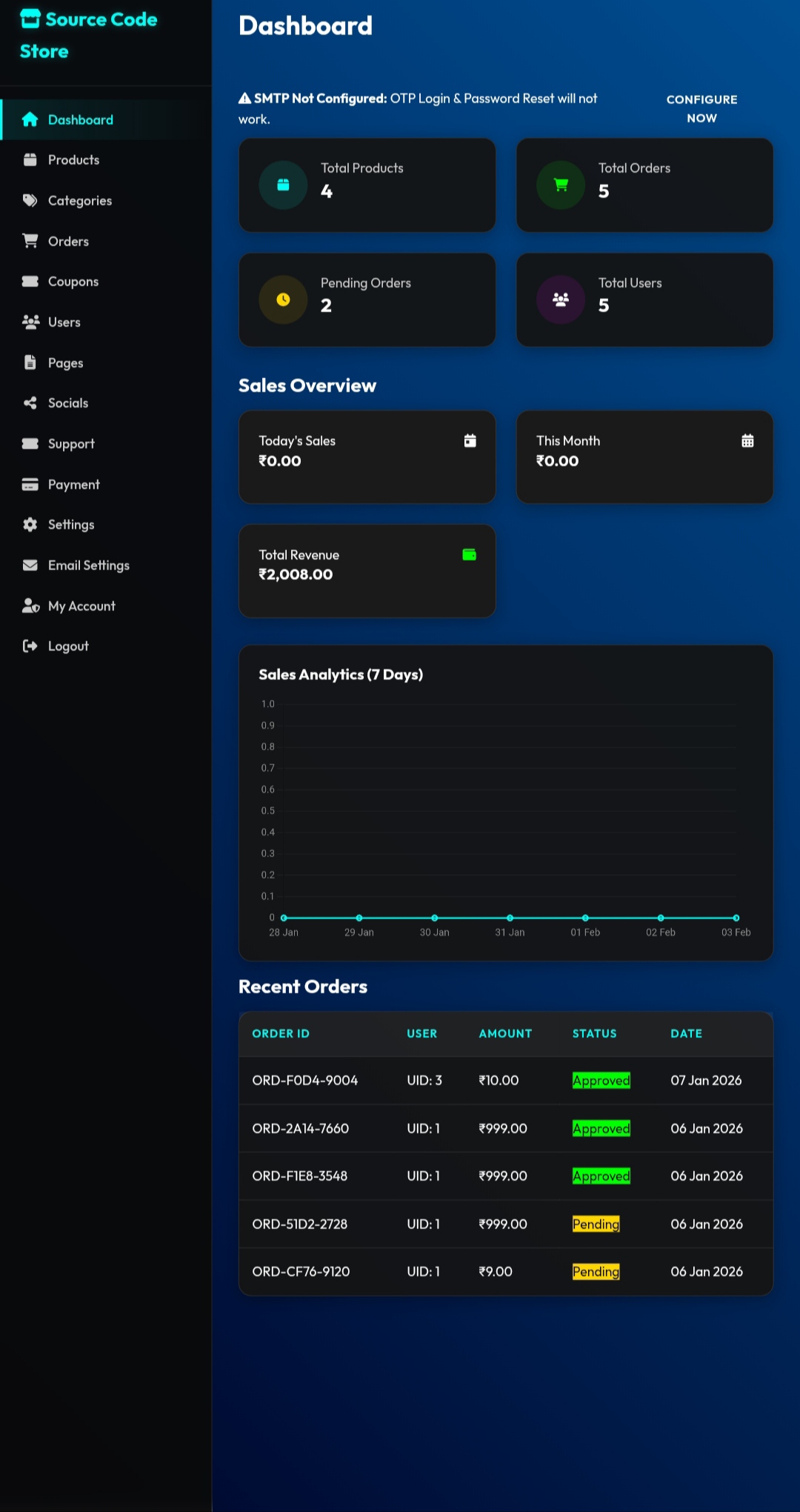Click the Email Settings envelope icon

[30, 565]
